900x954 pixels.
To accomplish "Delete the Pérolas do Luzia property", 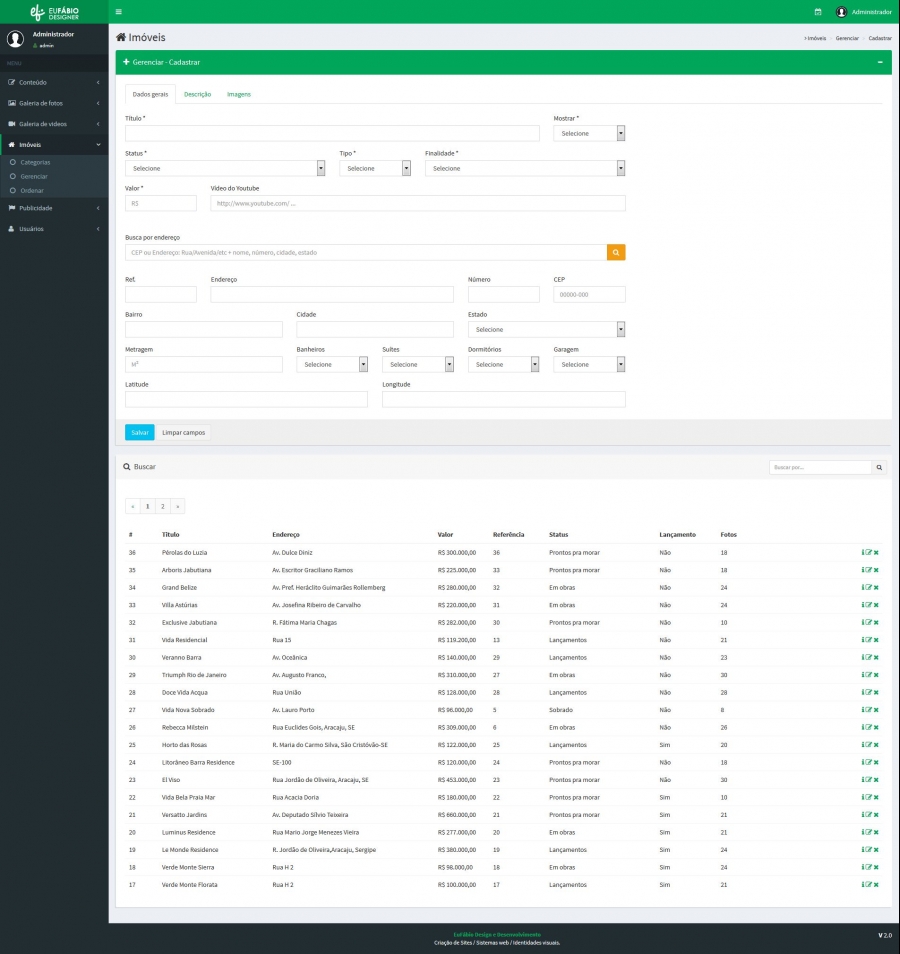I will [x=876, y=552].
